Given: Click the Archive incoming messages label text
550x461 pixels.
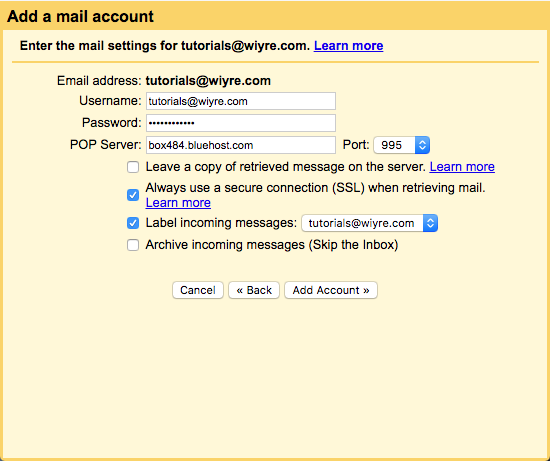Looking at the screenshot, I should click(x=272, y=245).
